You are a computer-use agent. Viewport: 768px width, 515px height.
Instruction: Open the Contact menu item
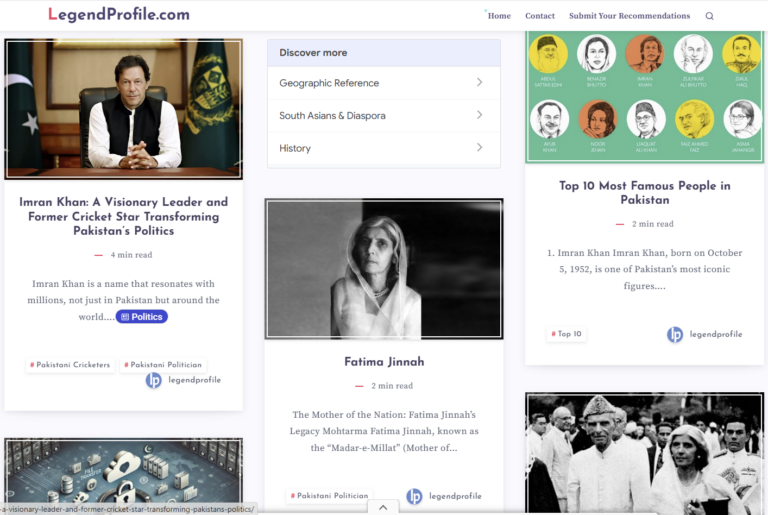click(540, 16)
